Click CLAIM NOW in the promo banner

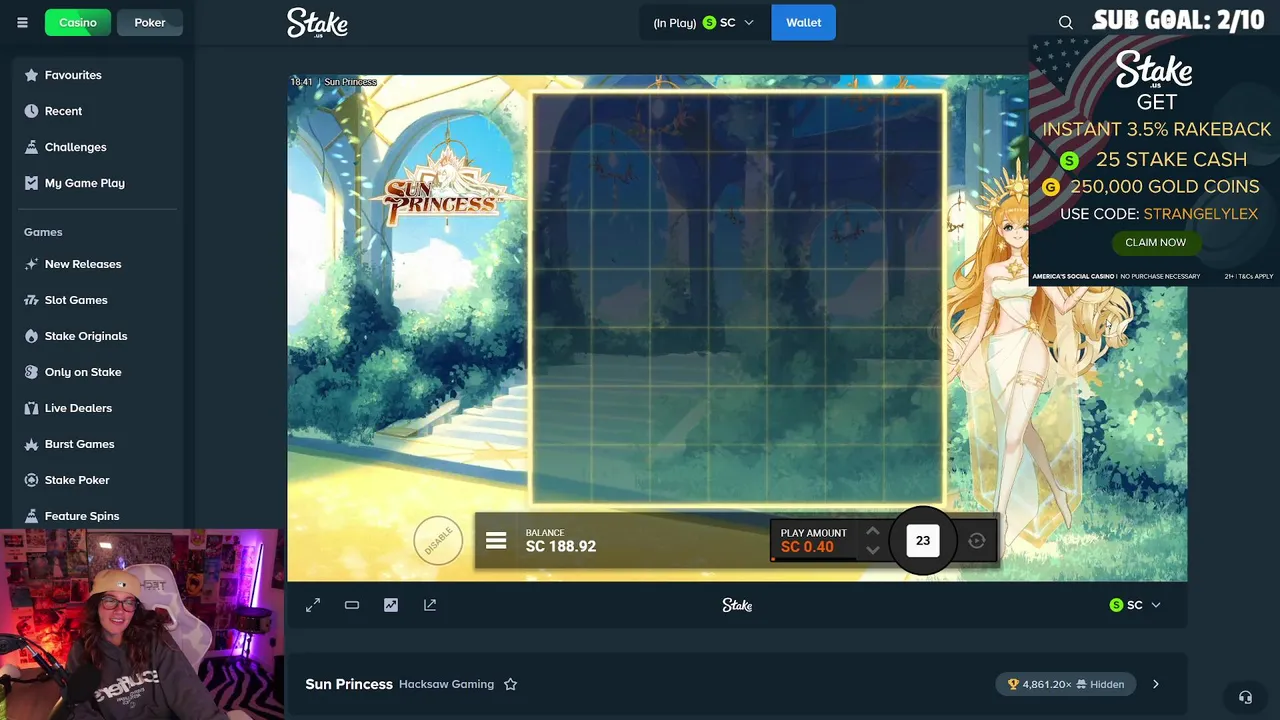point(1155,242)
